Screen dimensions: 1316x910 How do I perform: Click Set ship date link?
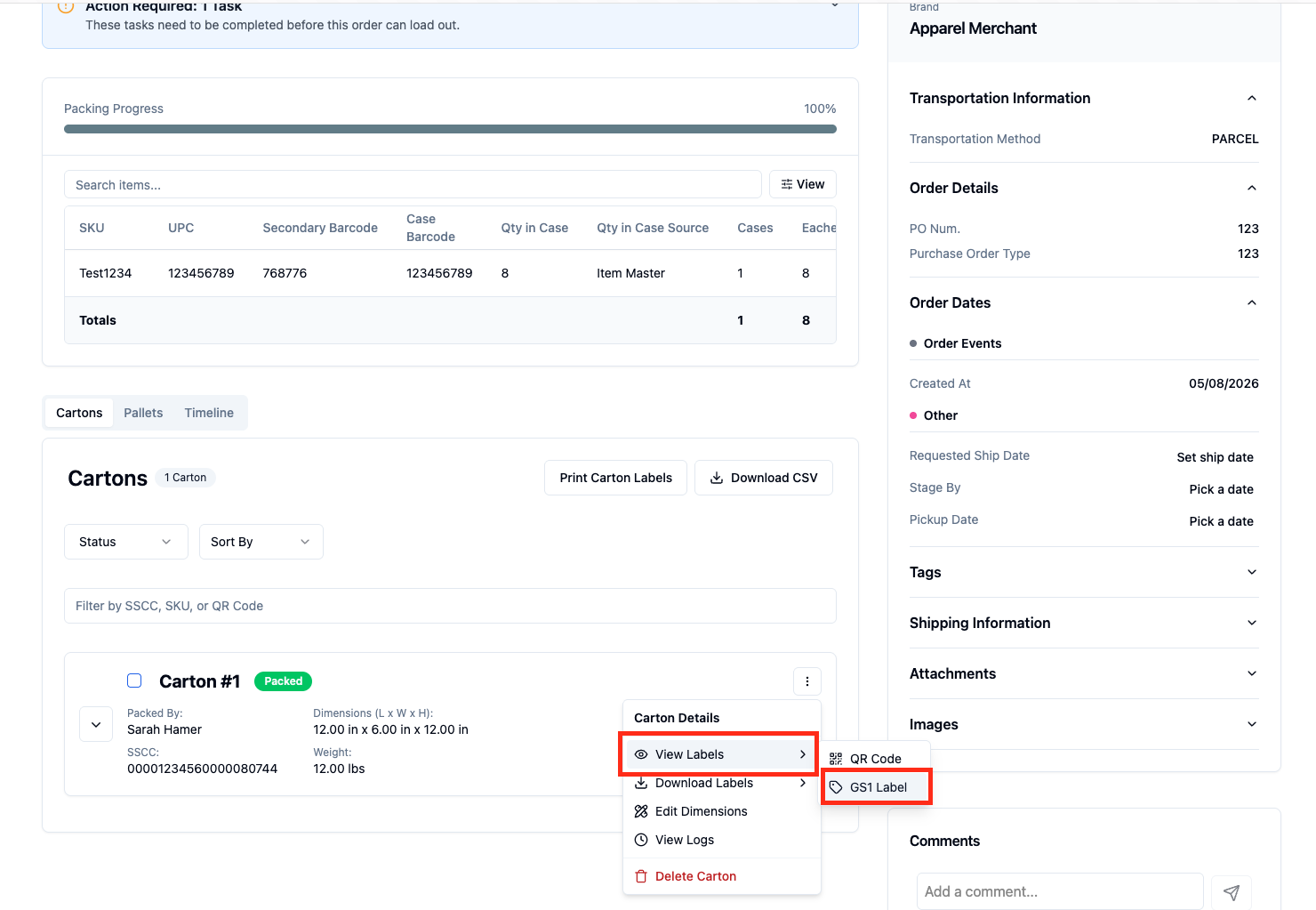(x=1215, y=457)
